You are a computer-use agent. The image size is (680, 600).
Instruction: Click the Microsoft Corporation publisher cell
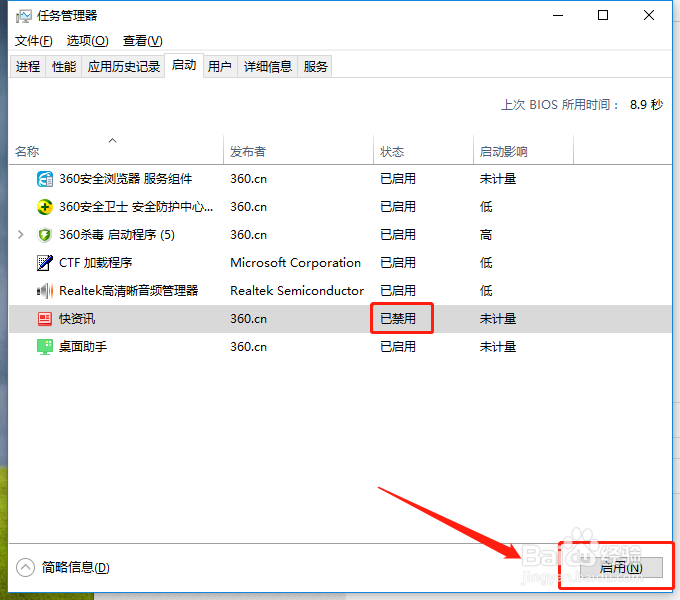(x=295, y=263)
